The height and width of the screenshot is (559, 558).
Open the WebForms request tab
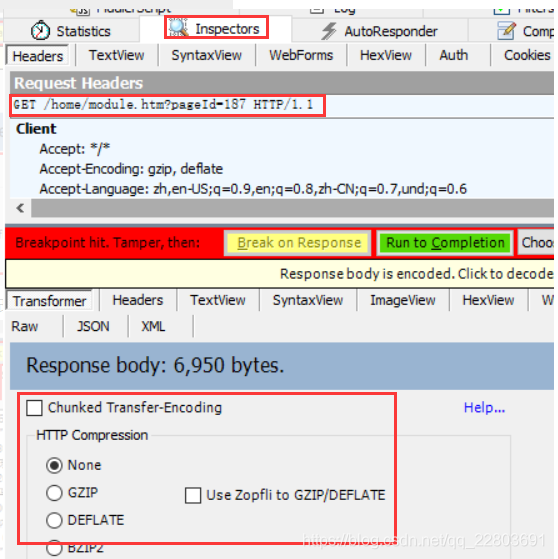click(x=301, y=55)
